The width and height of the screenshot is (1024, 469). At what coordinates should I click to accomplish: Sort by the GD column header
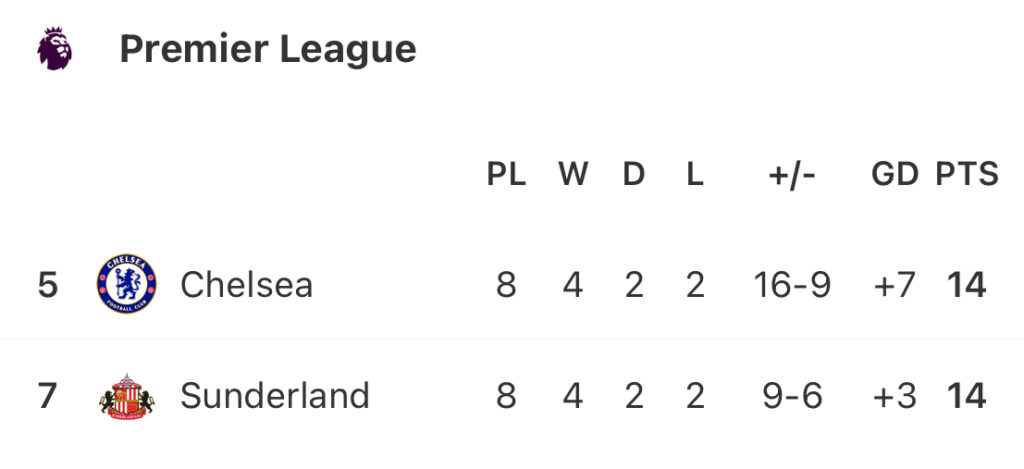pos(894,174)
